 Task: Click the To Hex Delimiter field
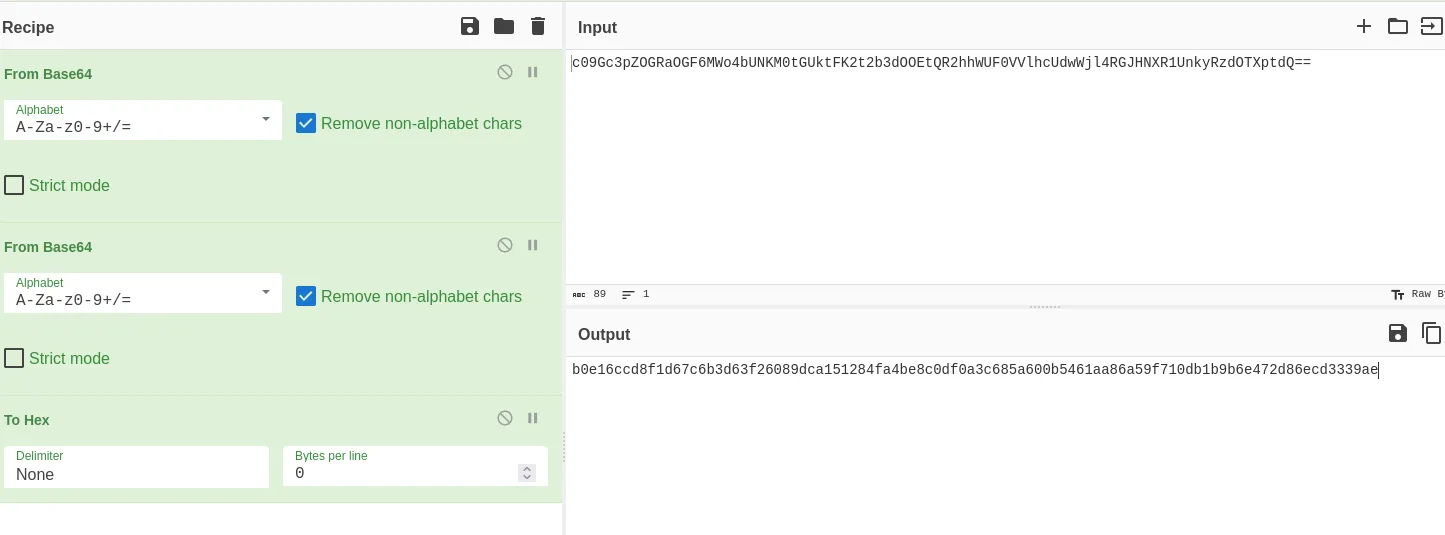(x=136, y=467)
